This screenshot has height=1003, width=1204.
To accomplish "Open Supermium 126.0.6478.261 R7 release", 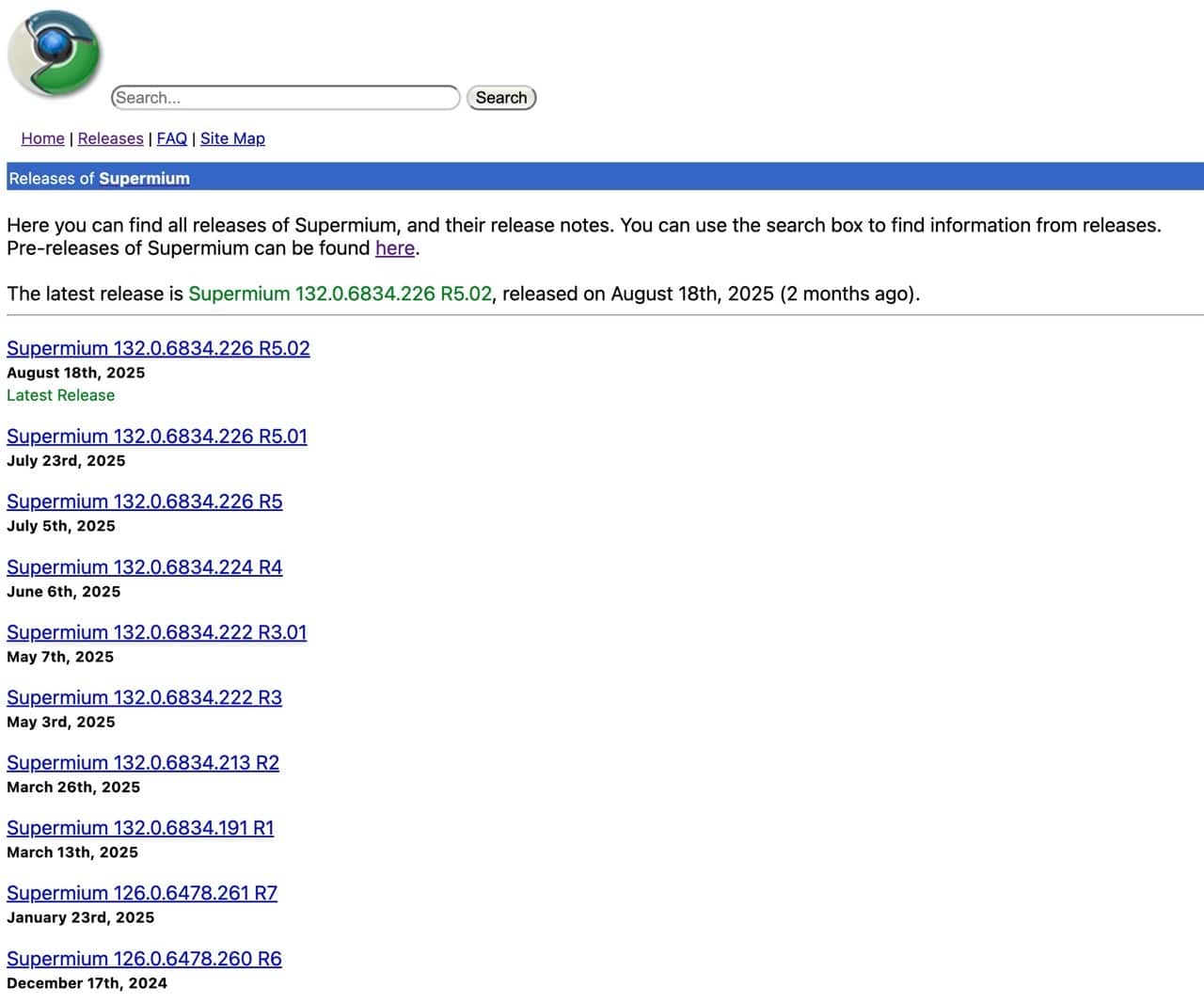I will 142,893.
